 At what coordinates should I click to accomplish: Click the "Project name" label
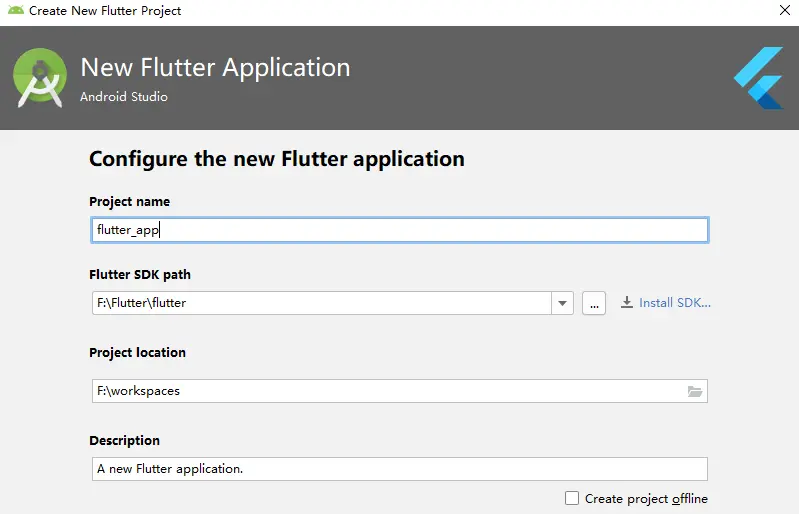click(x=129, y=202)
